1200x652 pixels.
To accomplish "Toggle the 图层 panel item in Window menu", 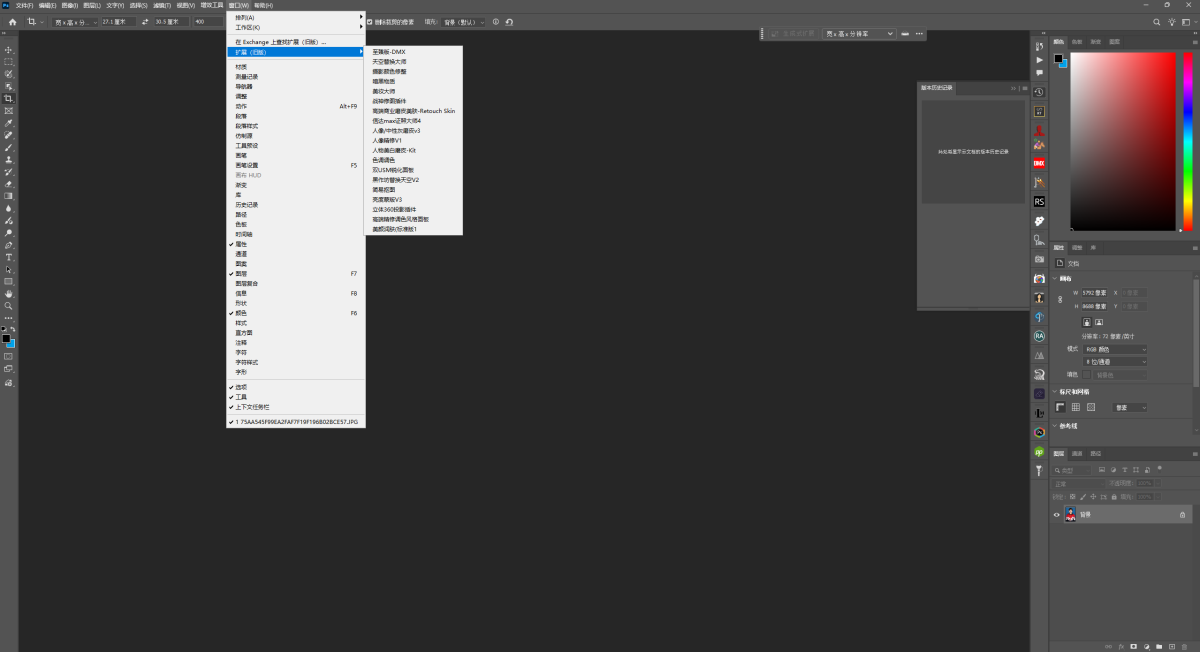I will tap(241, 273).
